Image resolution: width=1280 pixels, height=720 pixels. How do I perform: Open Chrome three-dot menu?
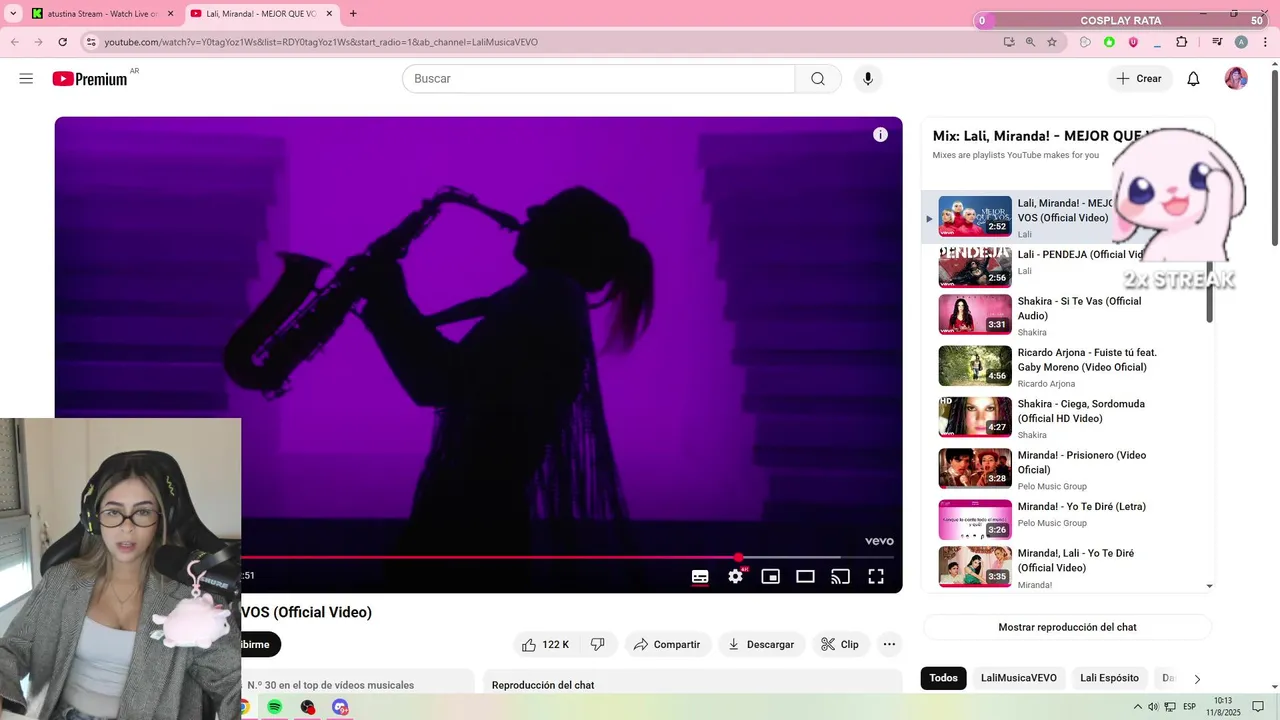tap(1264, 42)
